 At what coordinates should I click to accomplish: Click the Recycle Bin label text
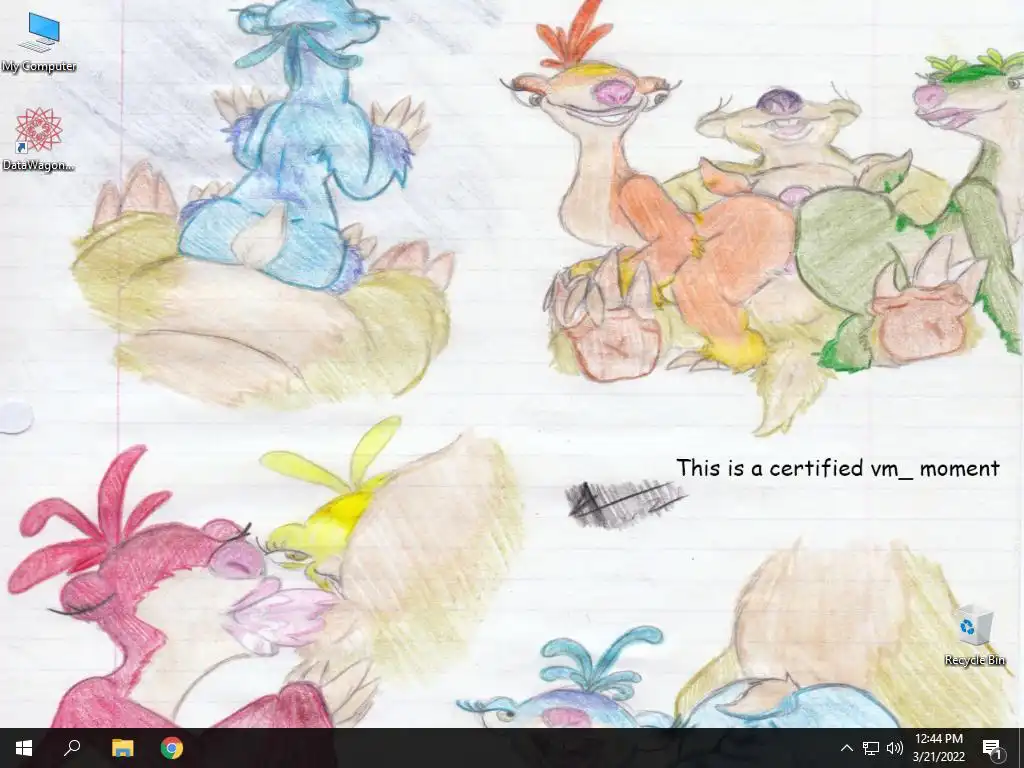tap(974, 660)
